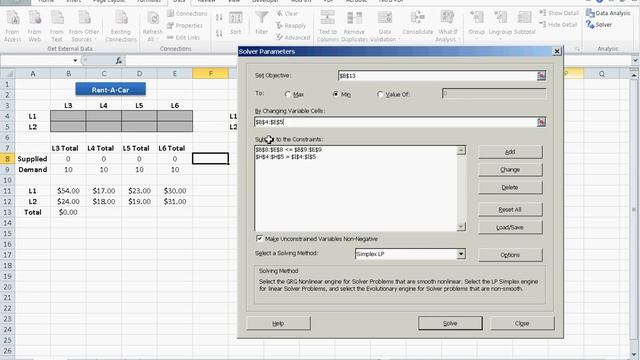Select the Min radio button

pyautogui.click(x=336, y=94)
